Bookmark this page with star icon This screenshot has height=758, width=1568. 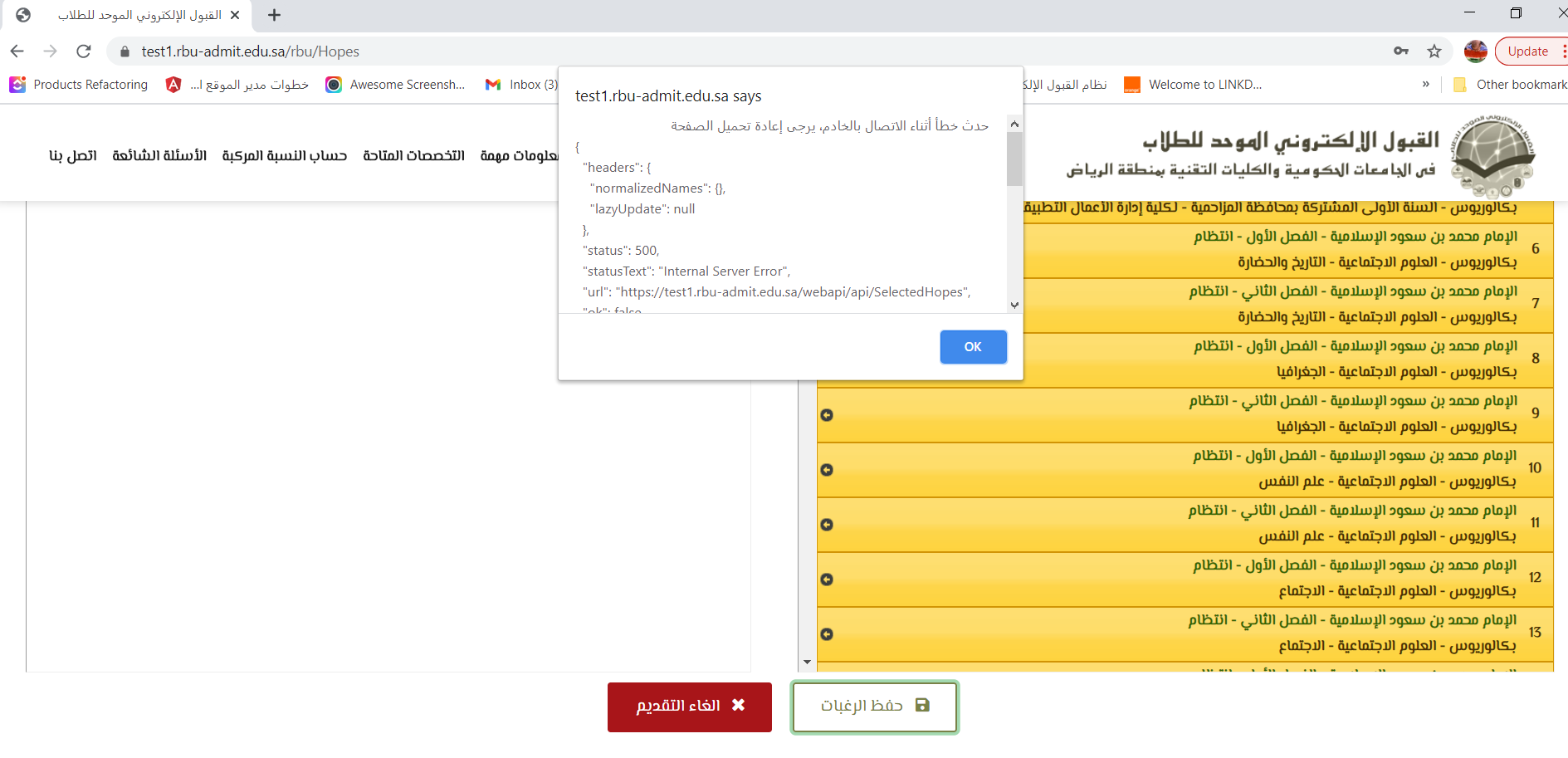pos(1434,51)
